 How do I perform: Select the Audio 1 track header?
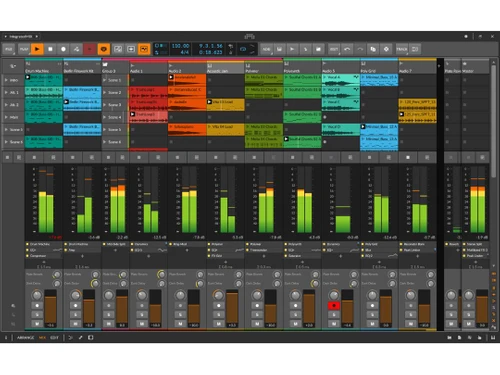coord(148,68)
